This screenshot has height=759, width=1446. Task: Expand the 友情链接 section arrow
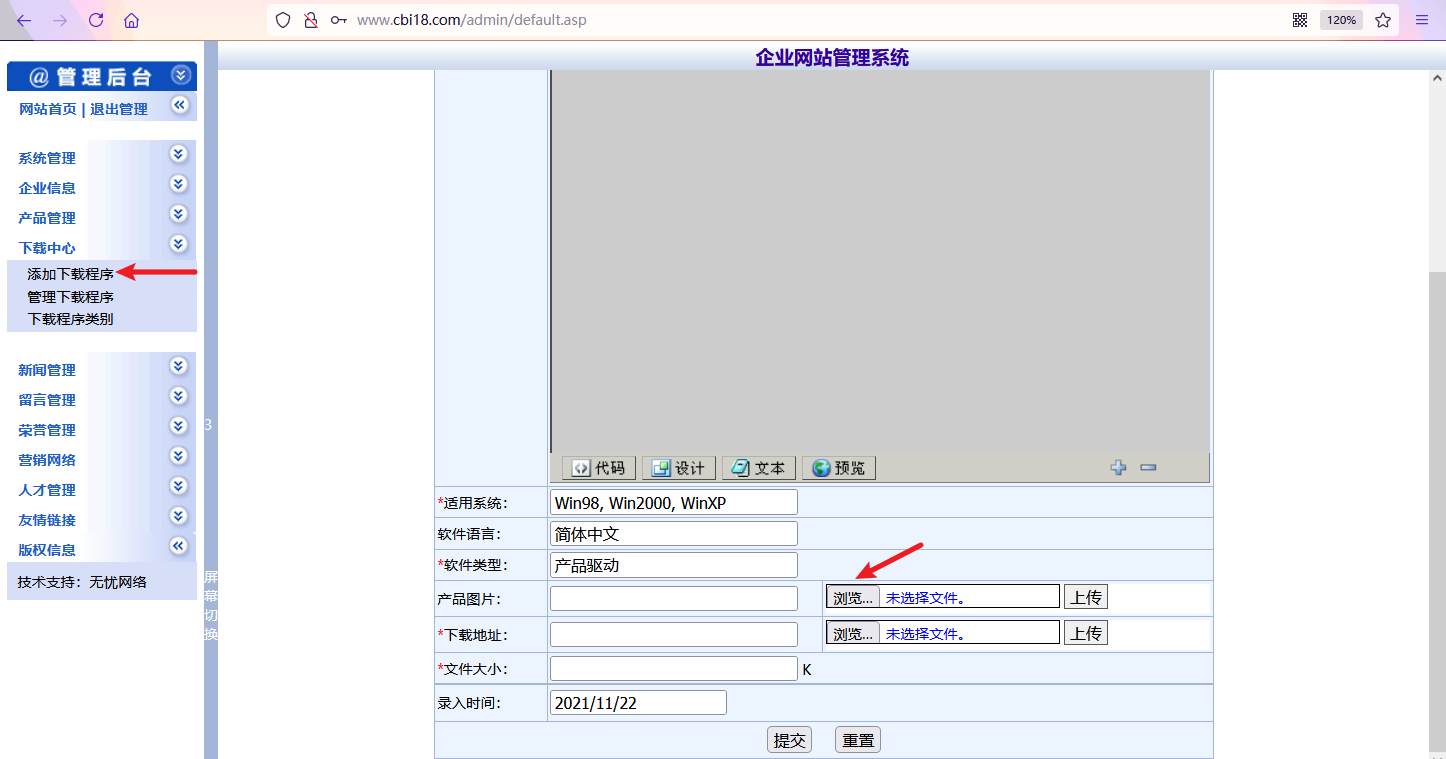(x=179, y=516)
